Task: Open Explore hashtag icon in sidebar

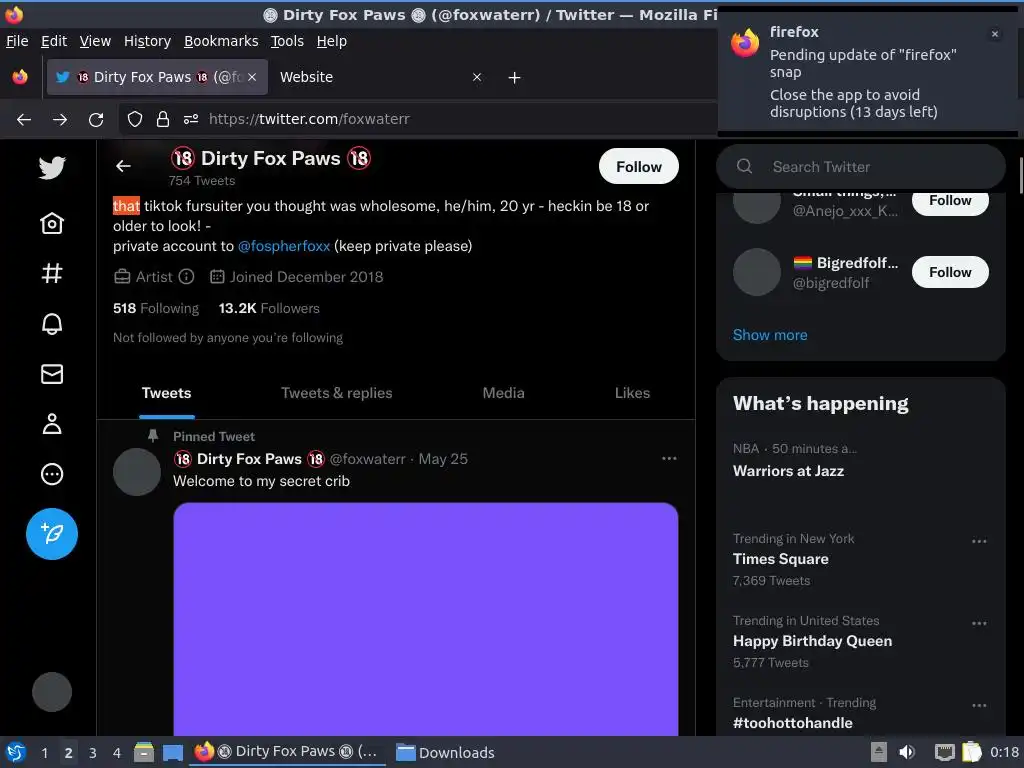Action: point(52,273)
